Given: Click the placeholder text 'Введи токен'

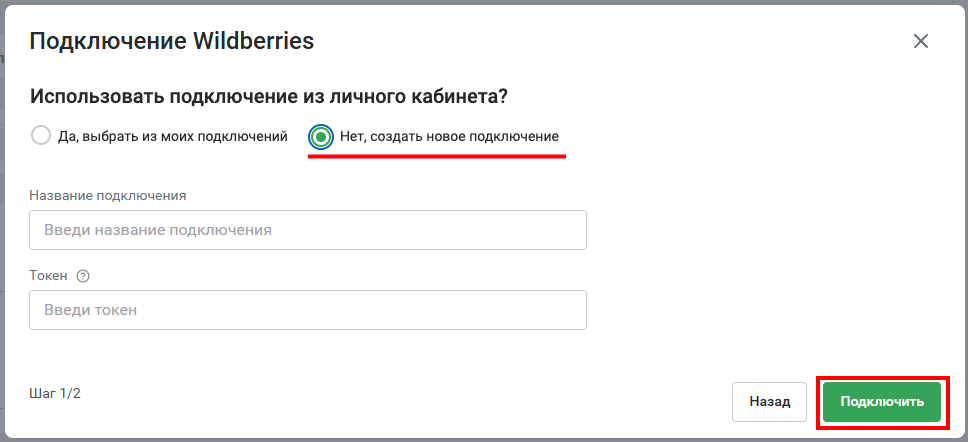Looking at the screenshot, I should (x=90, y=310).
